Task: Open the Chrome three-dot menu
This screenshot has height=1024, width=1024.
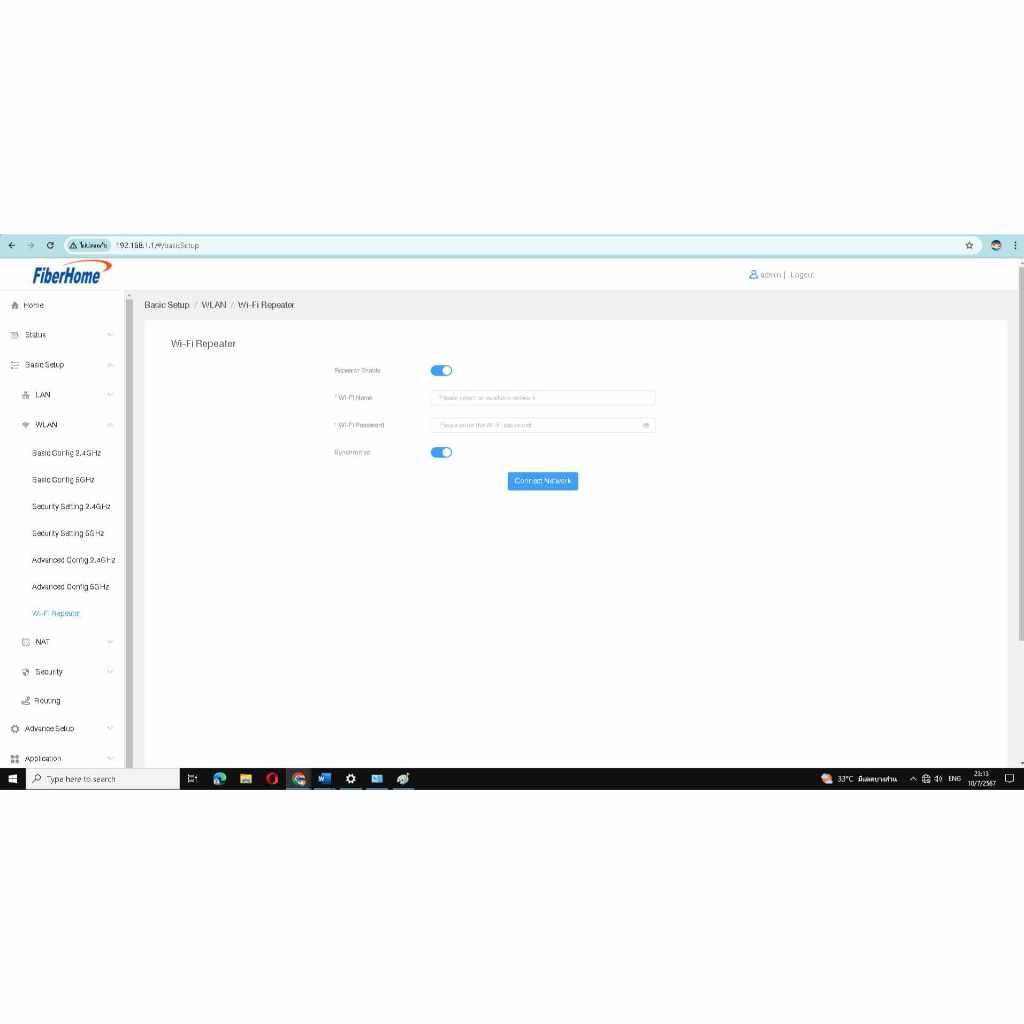Action: pyautogui.click(x=1015, y=245)
